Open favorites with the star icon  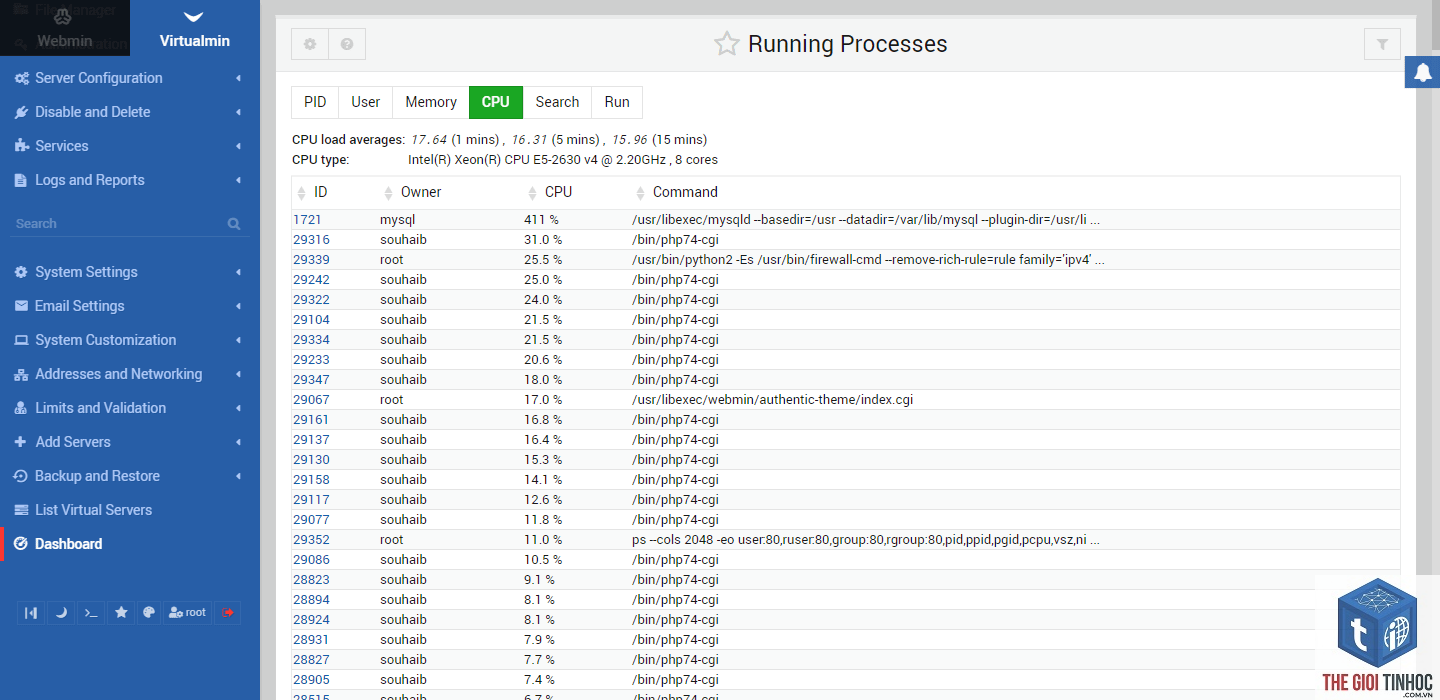coord(121,612)
